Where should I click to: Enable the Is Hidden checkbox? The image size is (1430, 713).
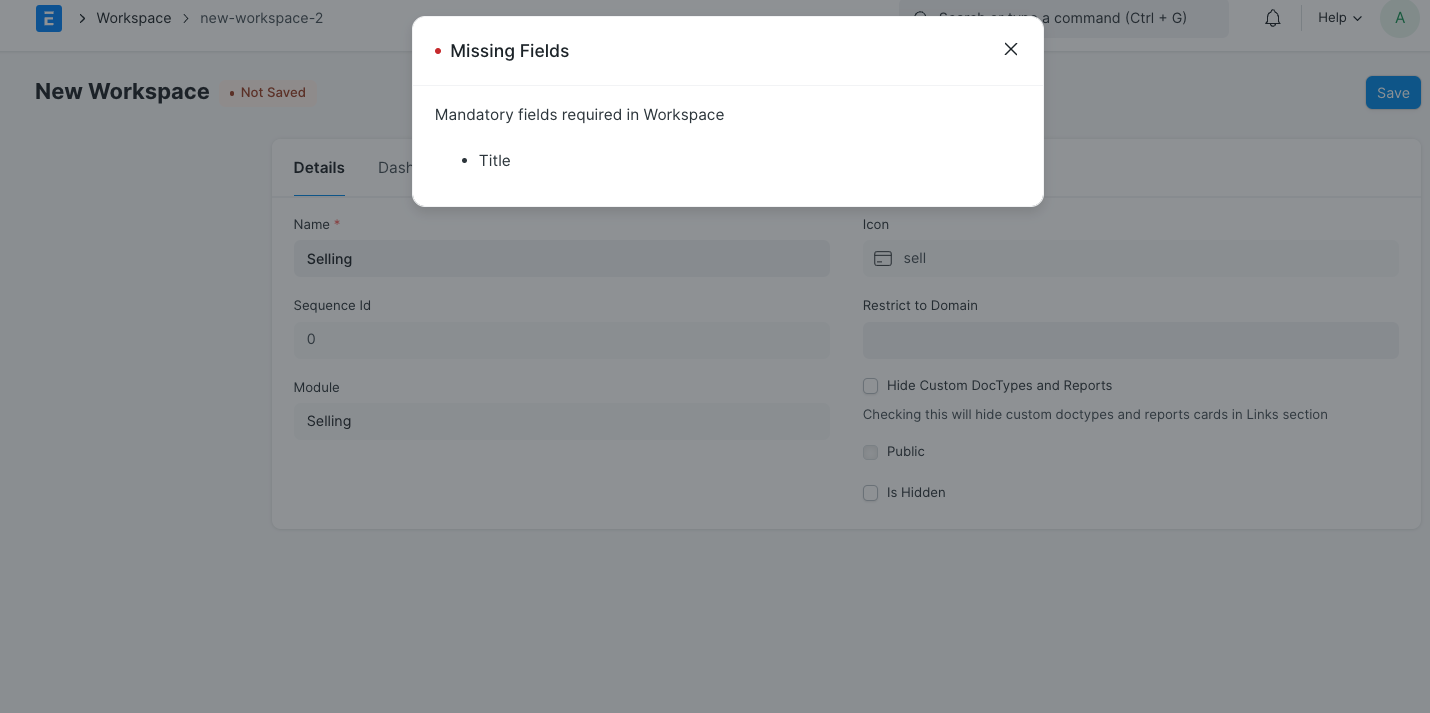coord(870,493)
